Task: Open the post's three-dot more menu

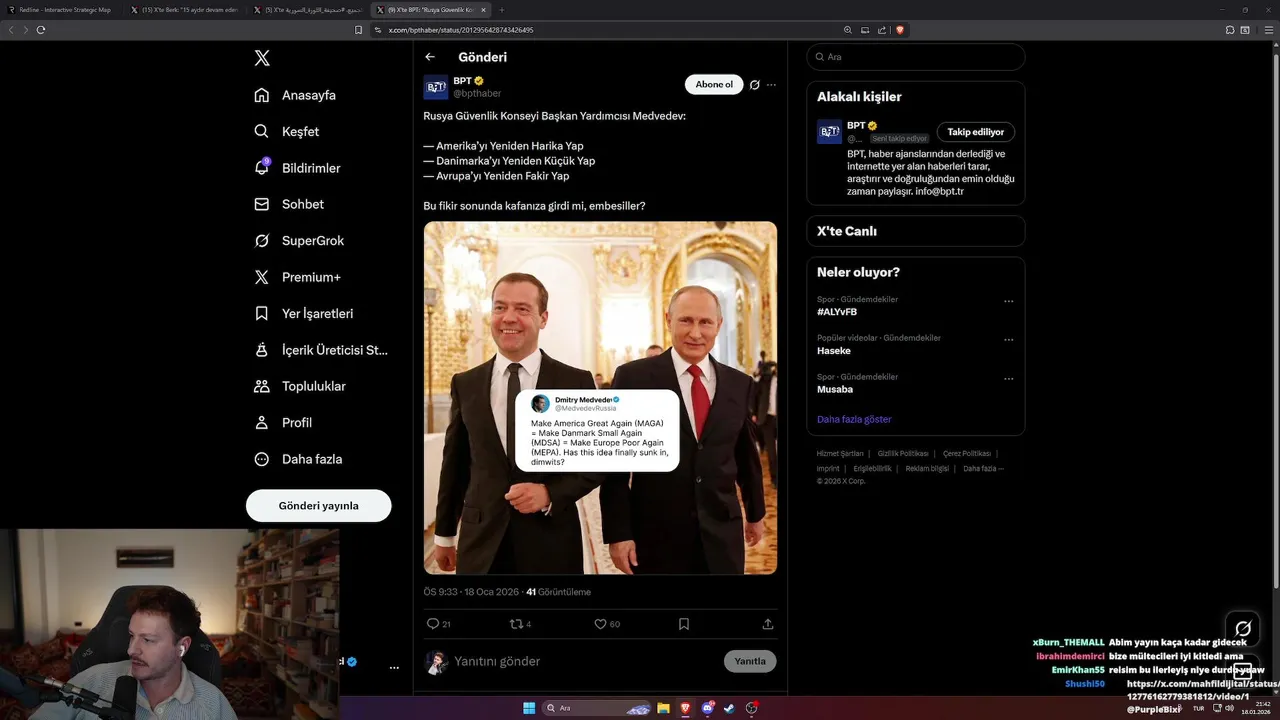Action: pyautogui.click(x=771, y=85)
